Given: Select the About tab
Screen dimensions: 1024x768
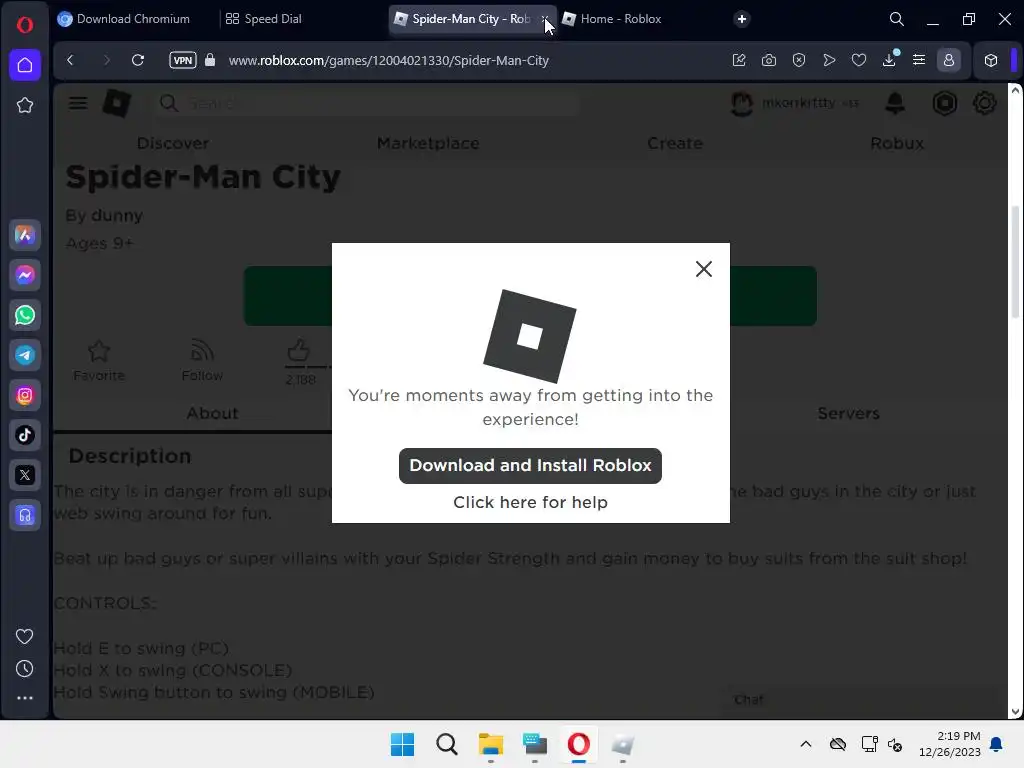Looking at the screenshot, I should [212, 413].
